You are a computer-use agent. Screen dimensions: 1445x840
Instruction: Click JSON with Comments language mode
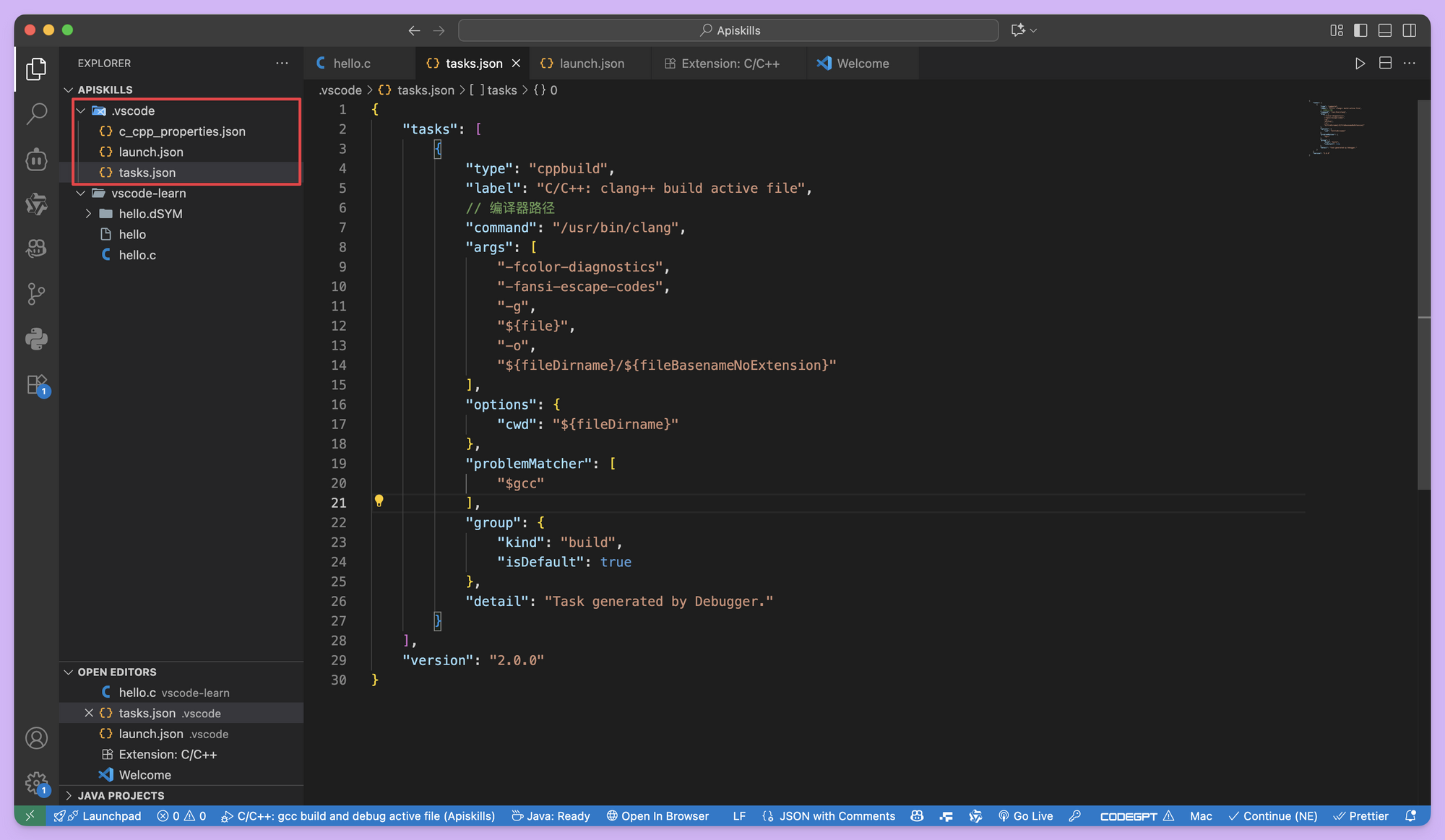(837, 815)
